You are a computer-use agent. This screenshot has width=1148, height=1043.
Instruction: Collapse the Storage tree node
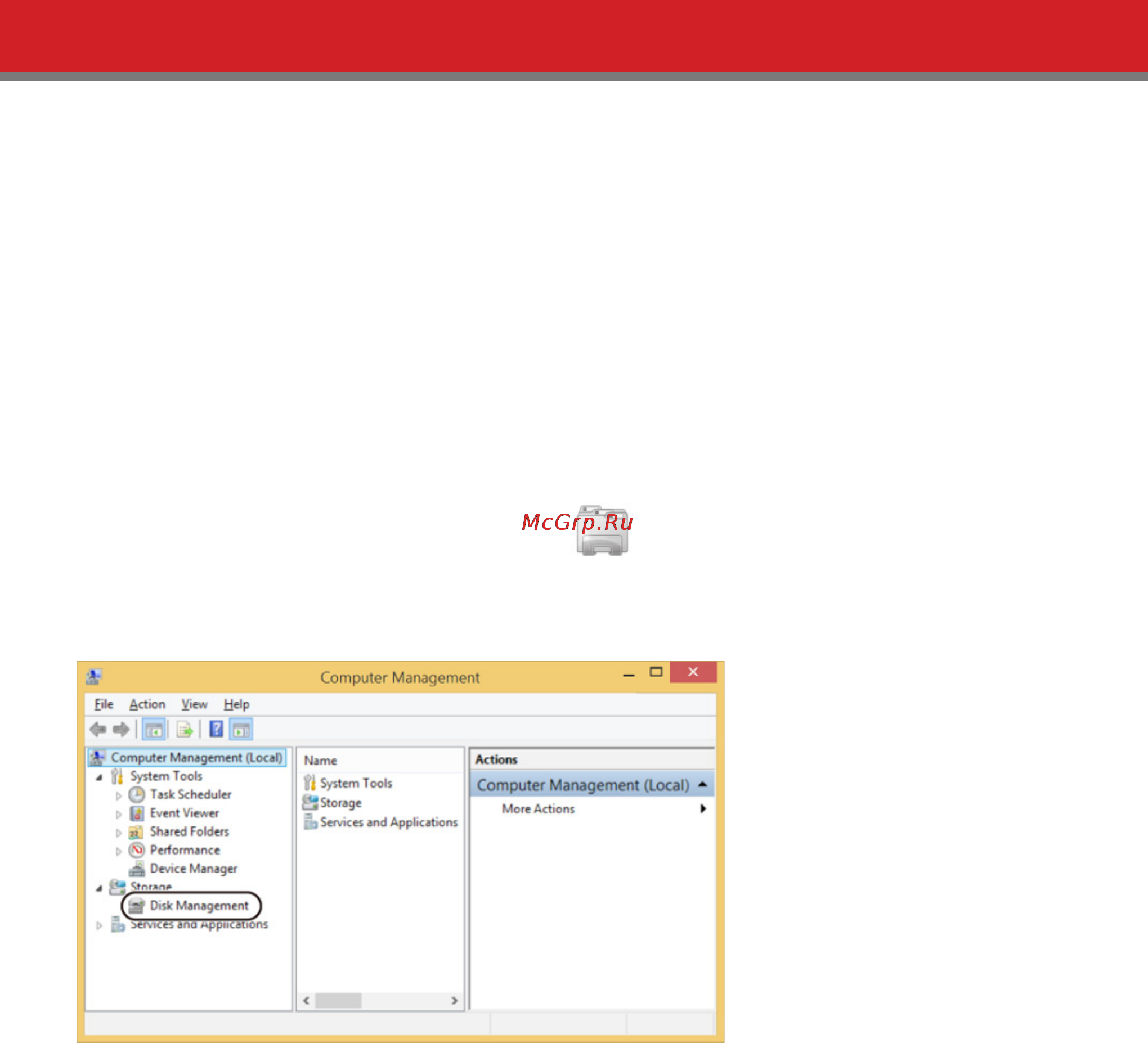point(99,888)
